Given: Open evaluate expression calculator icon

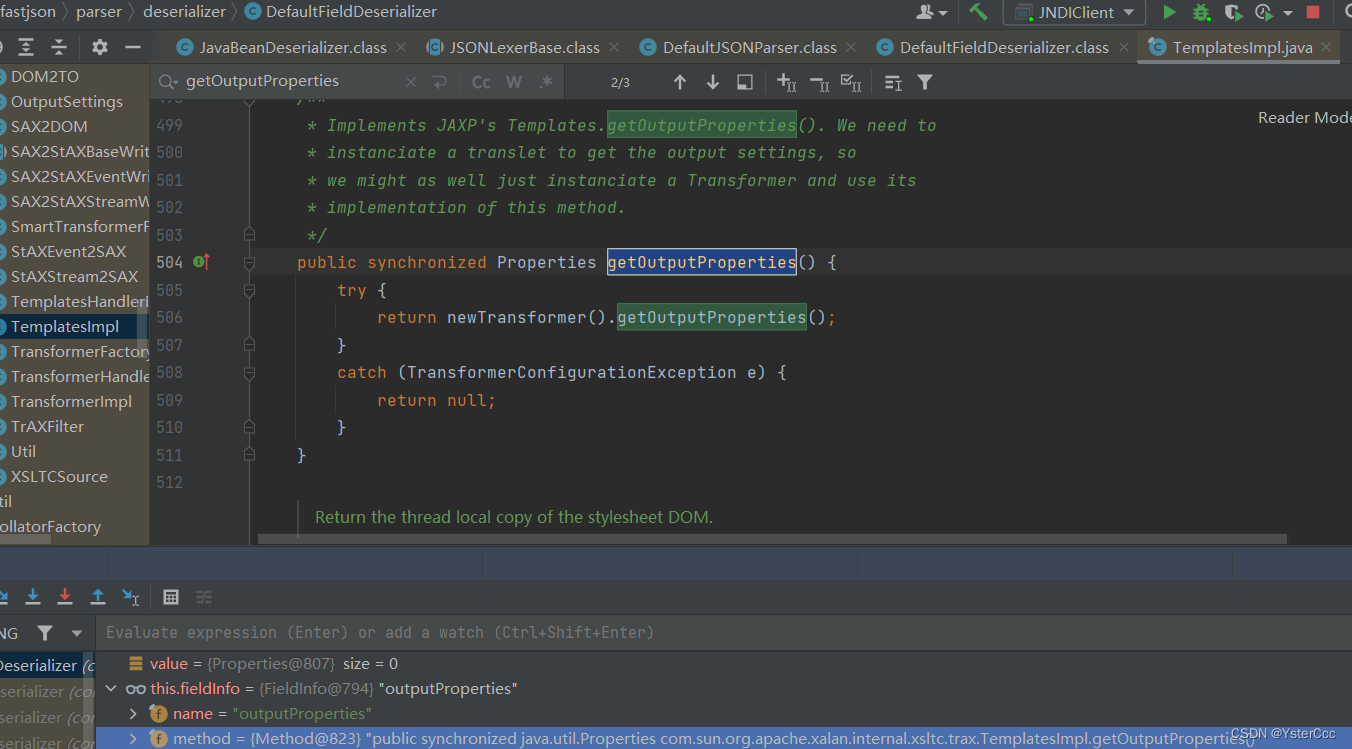Looking at the screenshot, I should [x=171, y=597].
